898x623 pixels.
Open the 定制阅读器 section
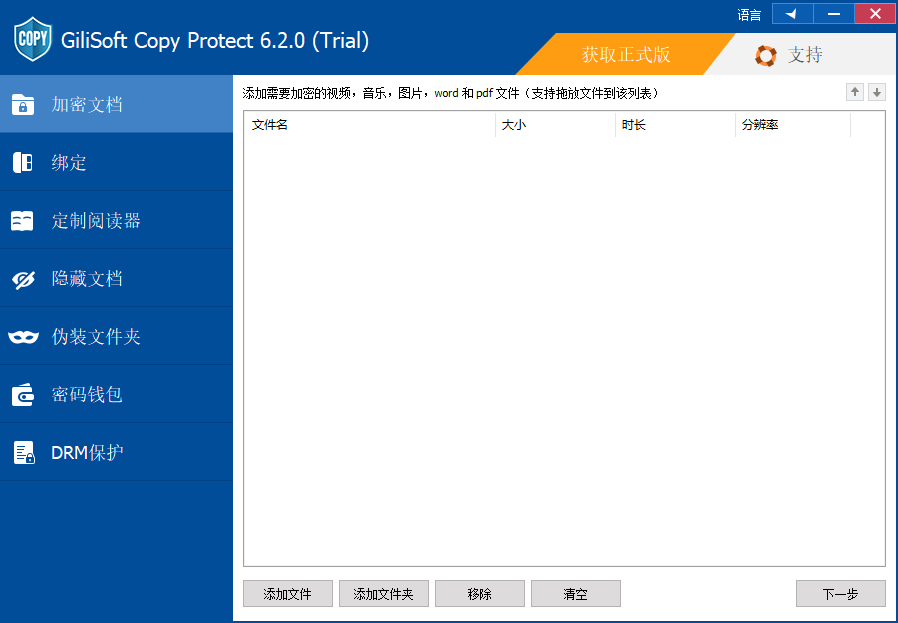point(116,220)
